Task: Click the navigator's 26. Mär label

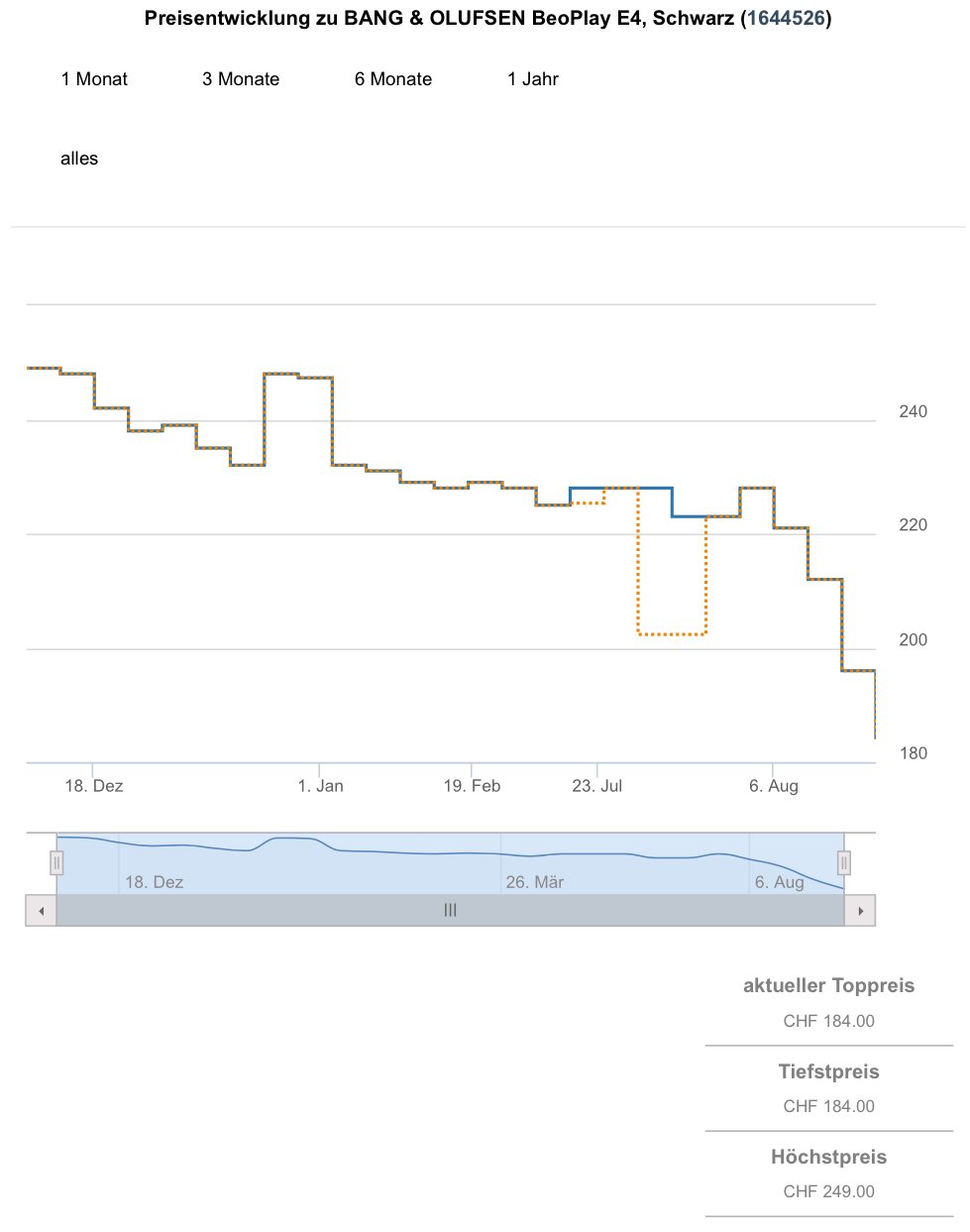Action: coord(535,882)
